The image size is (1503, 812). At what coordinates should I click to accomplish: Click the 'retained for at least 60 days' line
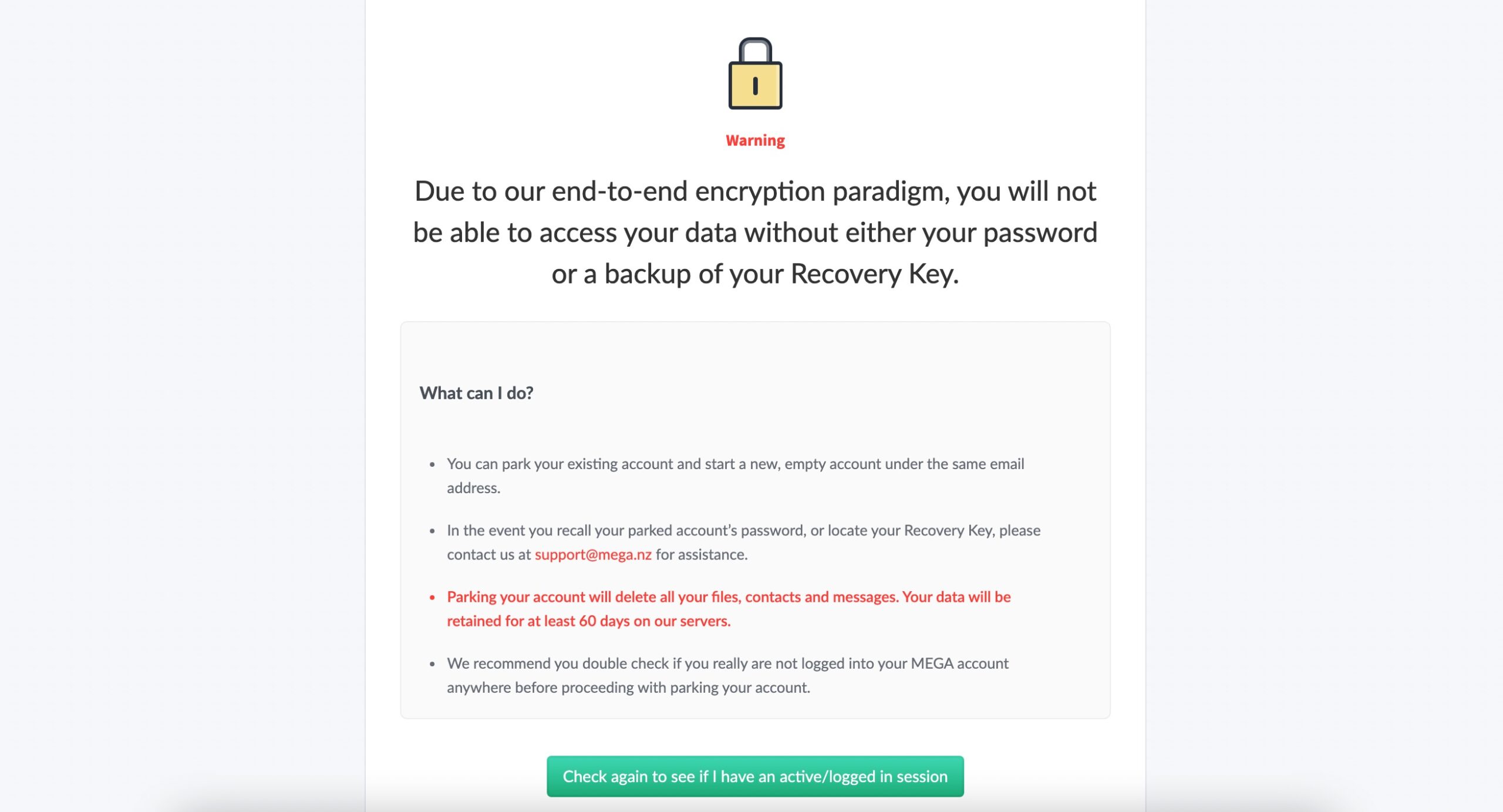click(589, 621)
